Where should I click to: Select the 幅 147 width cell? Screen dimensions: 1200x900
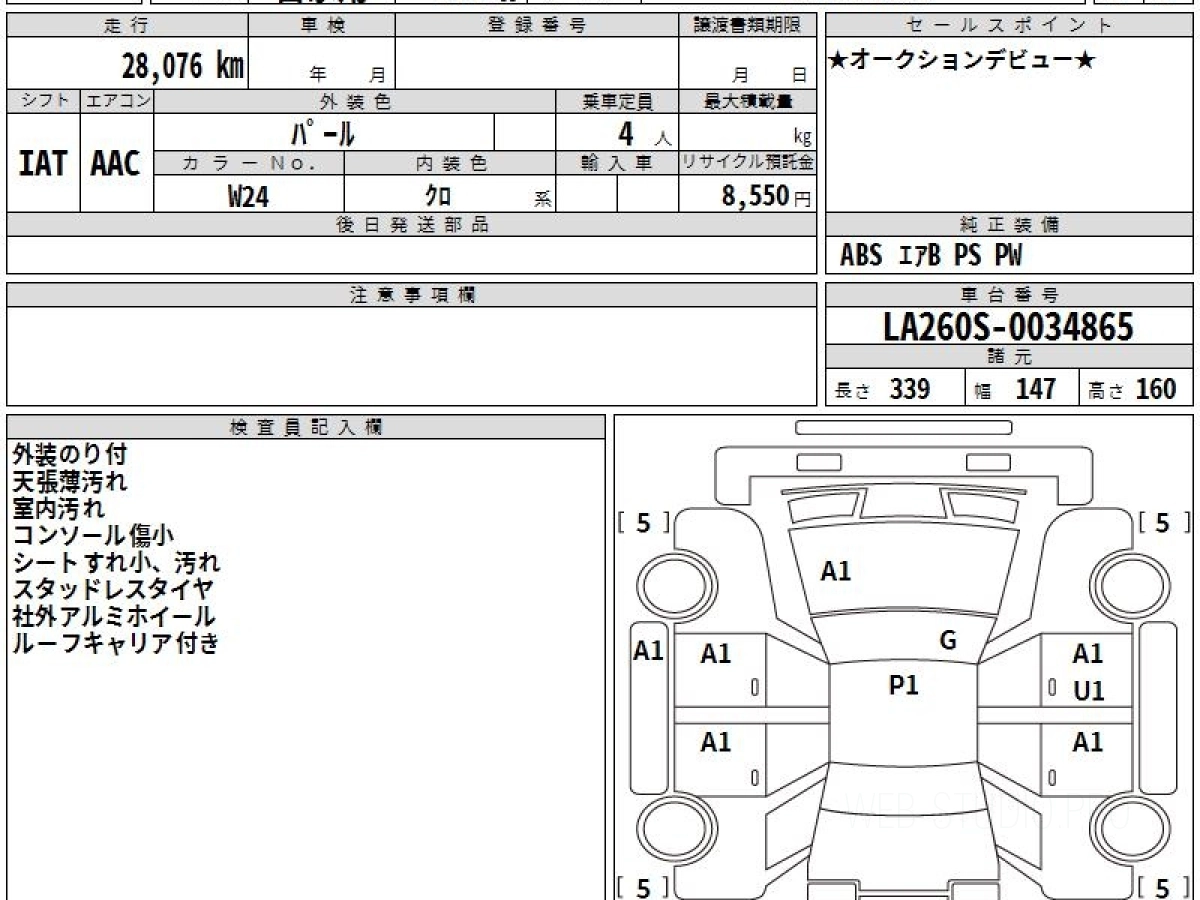[1022, 389]
